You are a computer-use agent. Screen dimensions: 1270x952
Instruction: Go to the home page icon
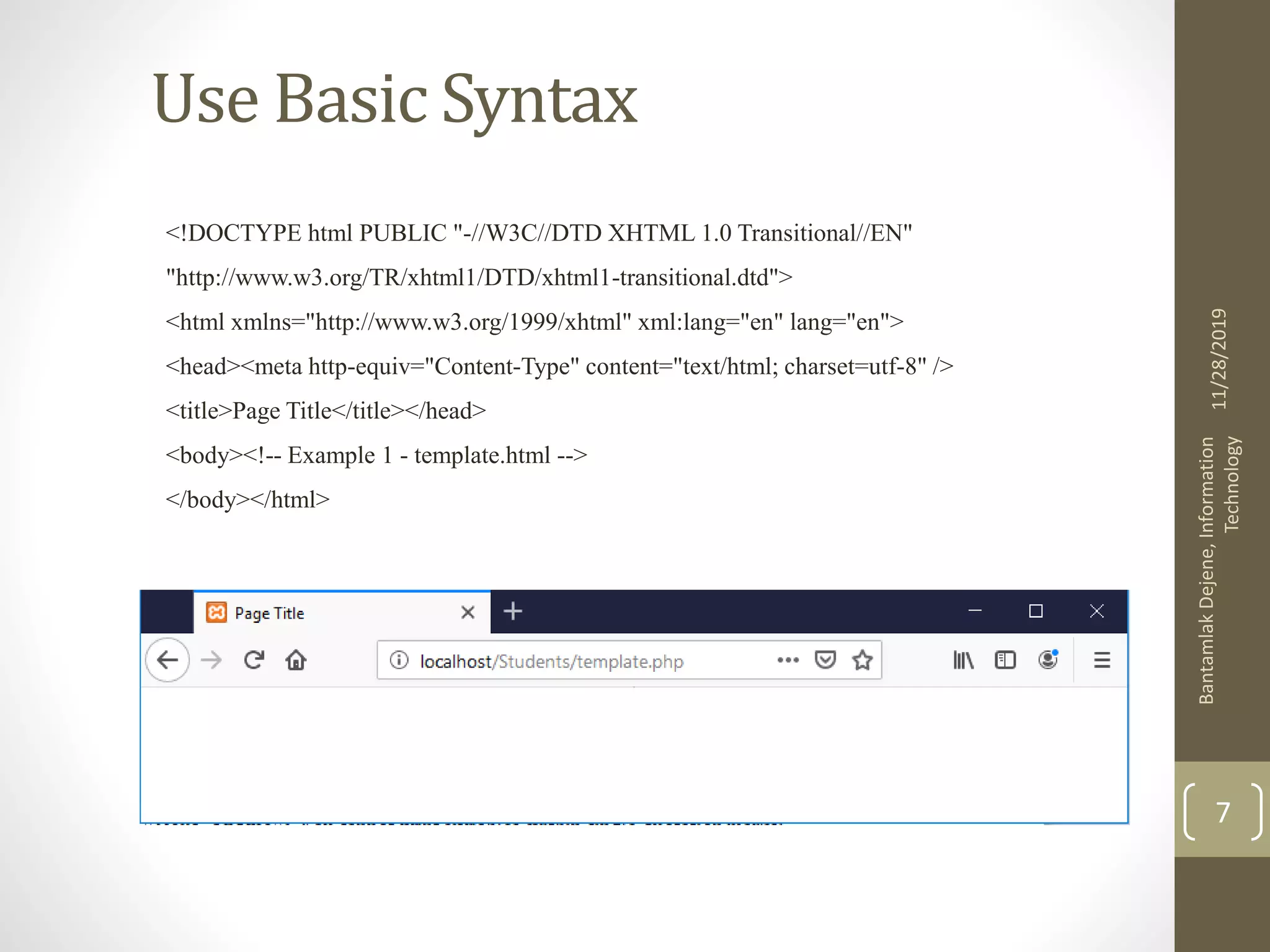point(296,660)
